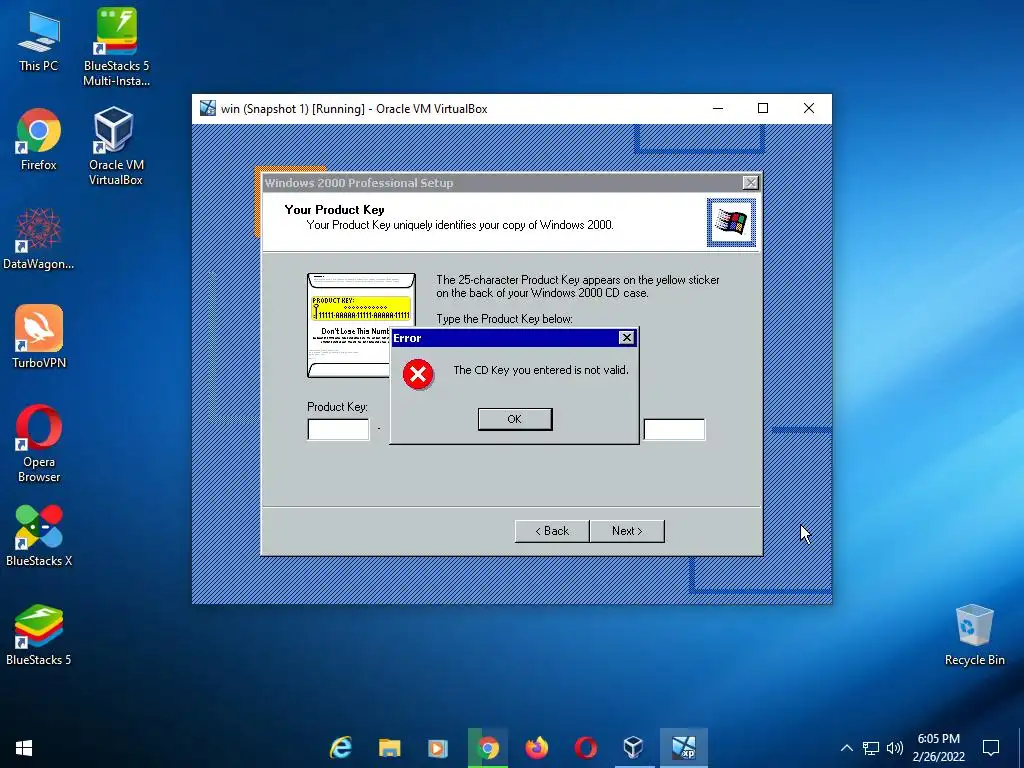Screen dimensions: 1024x768
Task: Select the Recycle Bin desktop icon
Action: [974, 635]
